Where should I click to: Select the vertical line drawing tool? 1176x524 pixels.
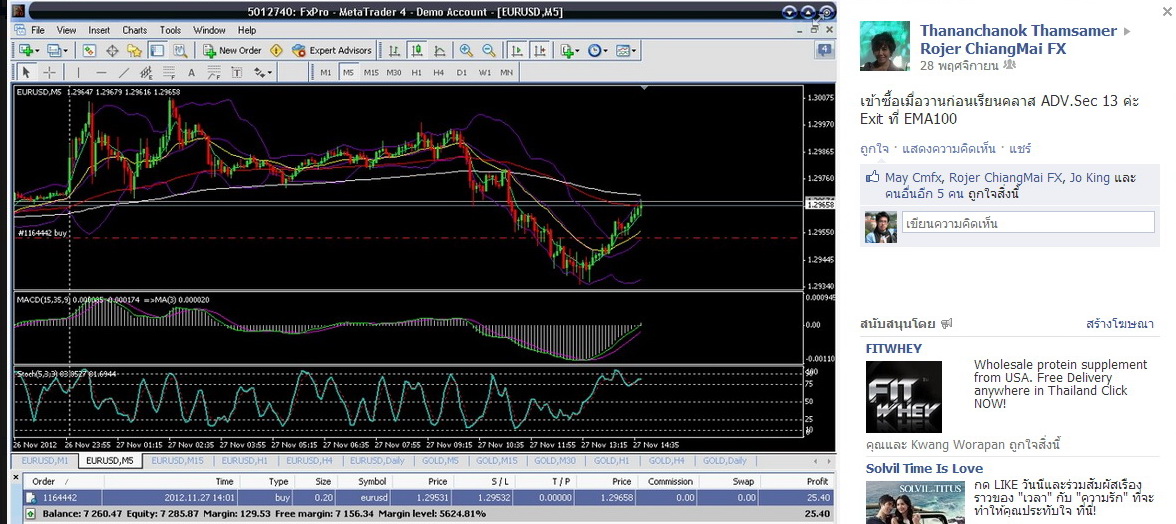[78, 73]
